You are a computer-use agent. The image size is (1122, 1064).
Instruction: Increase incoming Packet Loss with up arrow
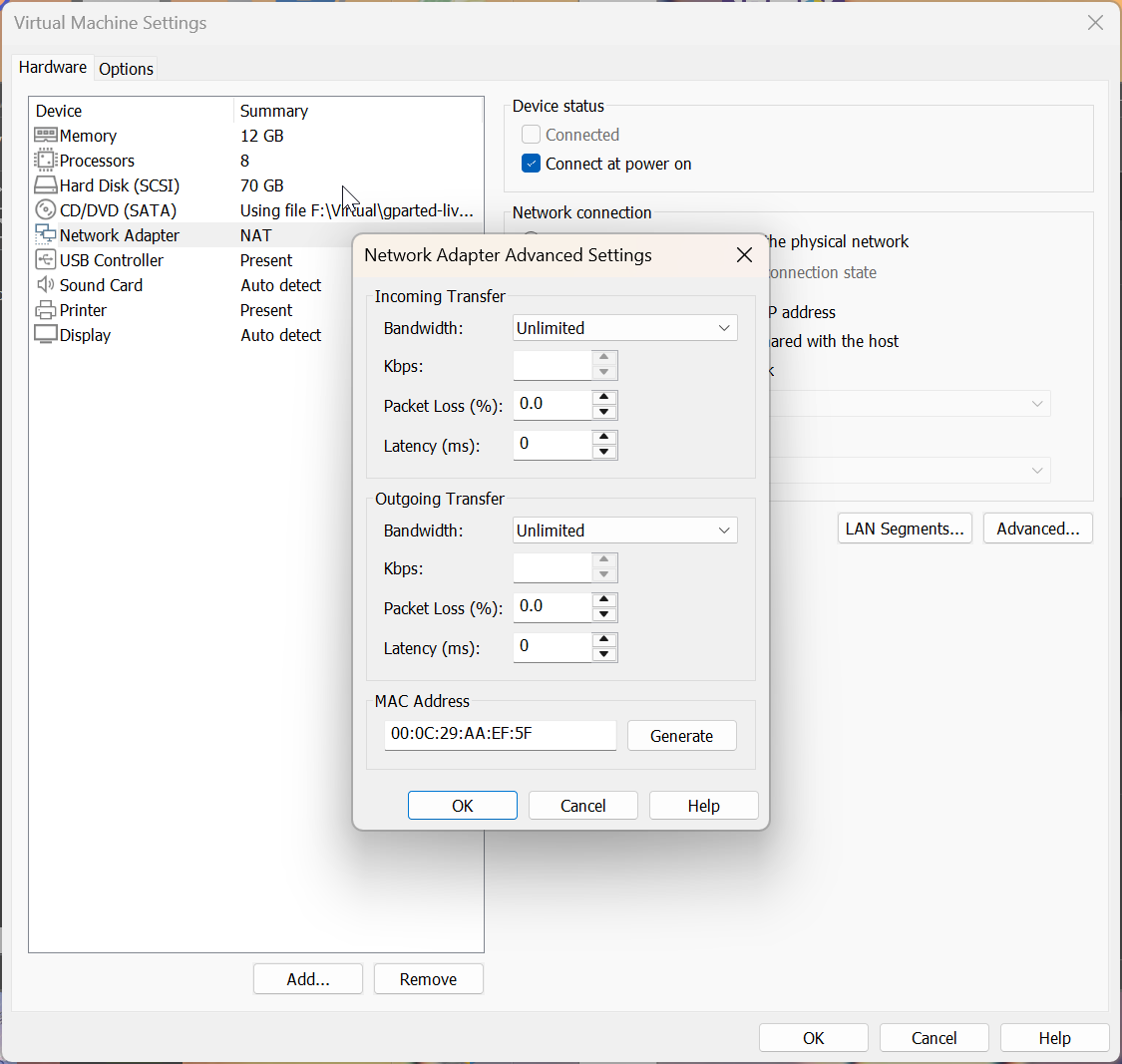tap(603, 398)
